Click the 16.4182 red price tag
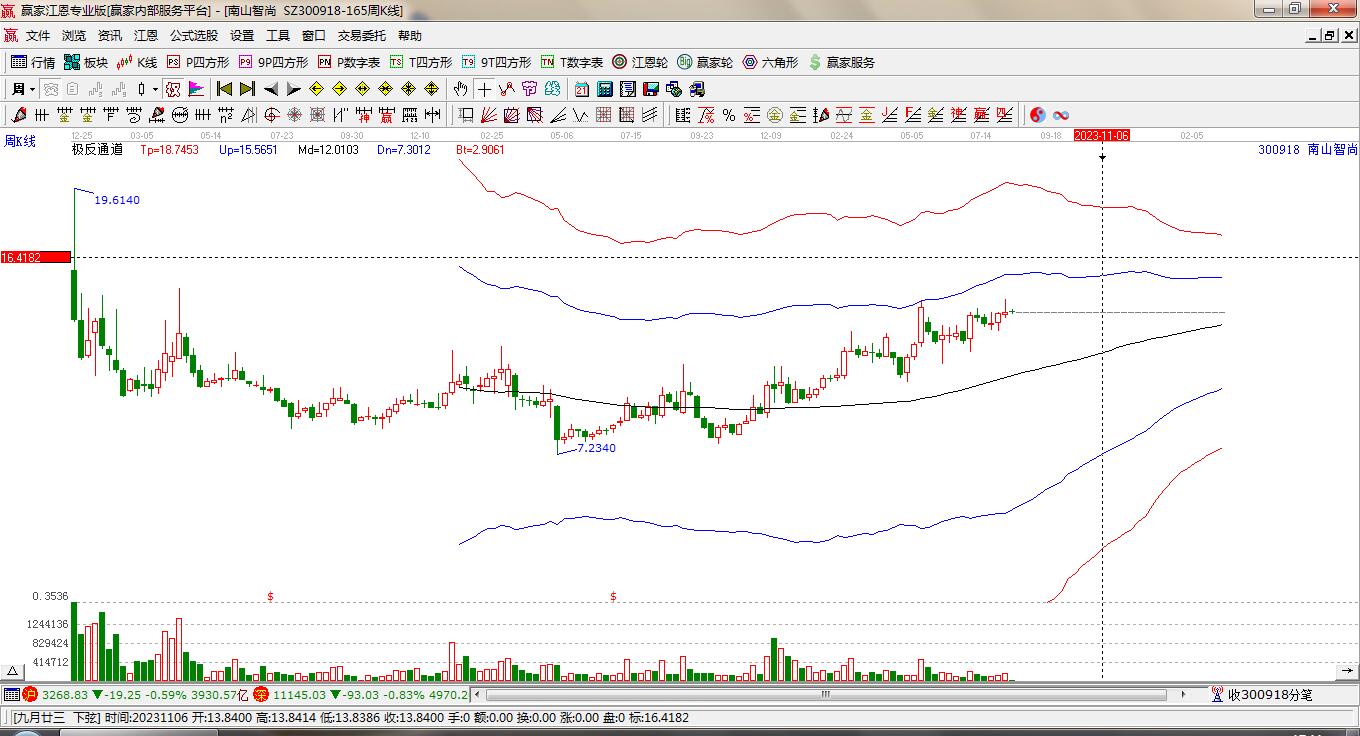The image size is (1360, 736). (35, 258)
